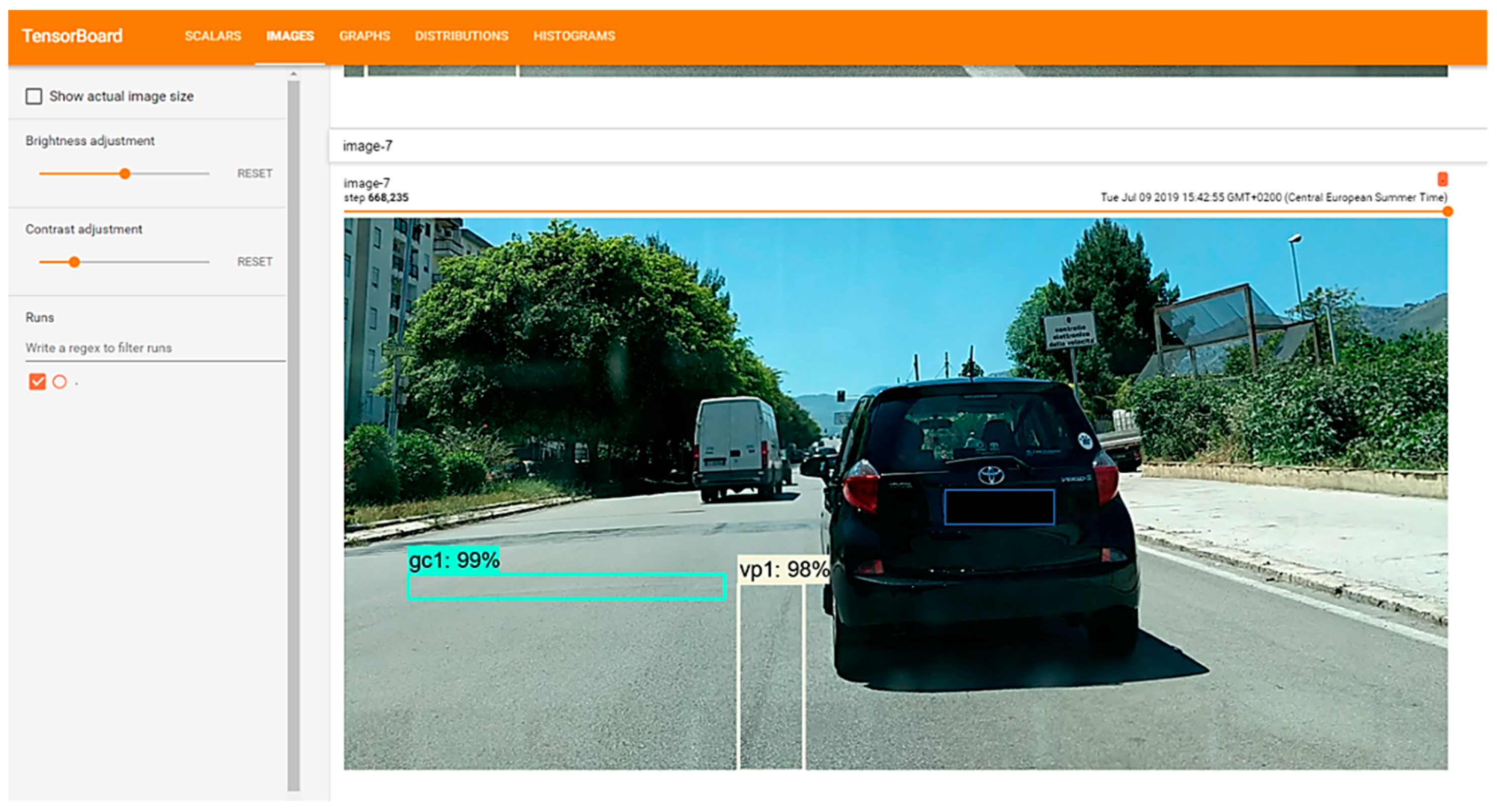The width and height of the screenshot is (1497, 812).
Task: Click the sidebar scroll-up arrow
Action: 294,74
